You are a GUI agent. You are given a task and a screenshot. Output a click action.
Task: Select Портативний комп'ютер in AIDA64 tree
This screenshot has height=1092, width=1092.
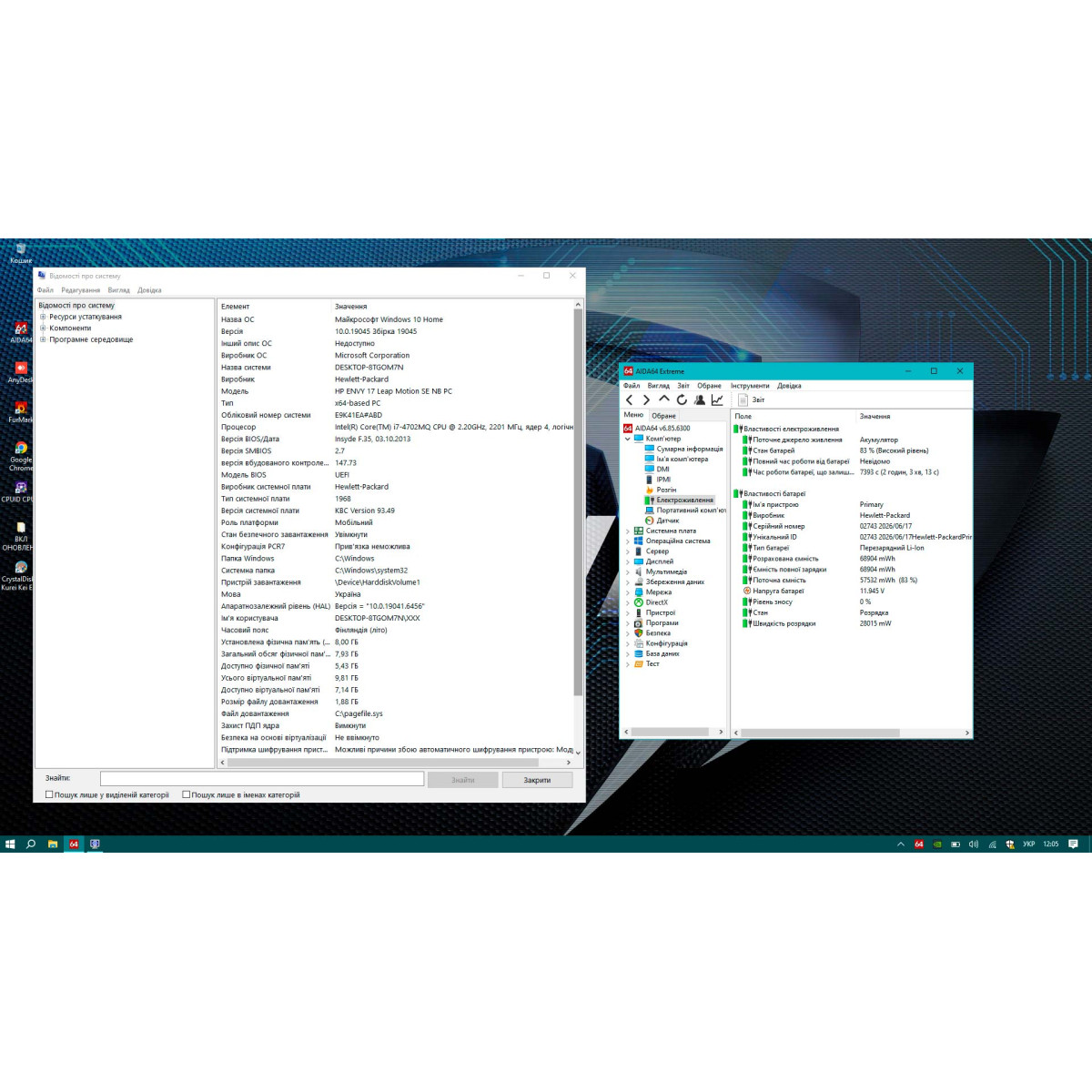(685, 510)
